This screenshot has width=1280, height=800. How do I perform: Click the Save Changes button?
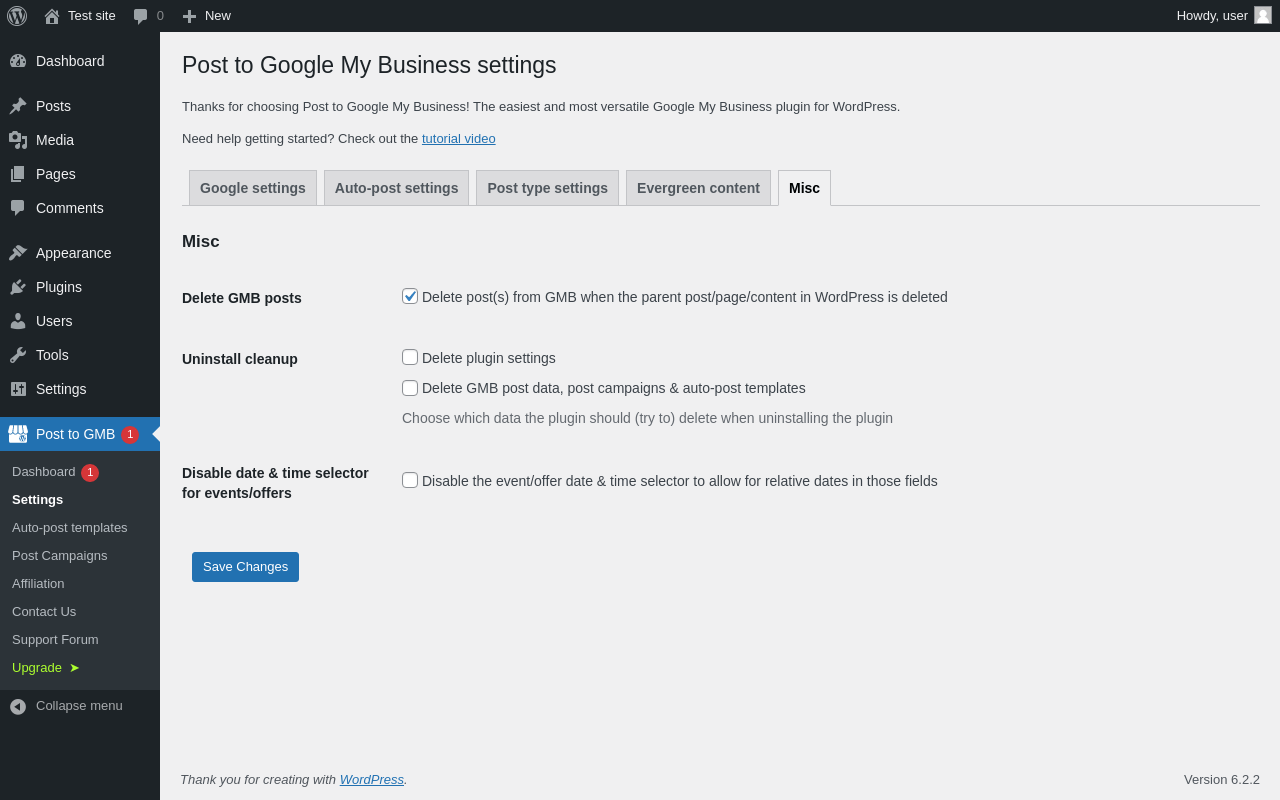(245, 567)
